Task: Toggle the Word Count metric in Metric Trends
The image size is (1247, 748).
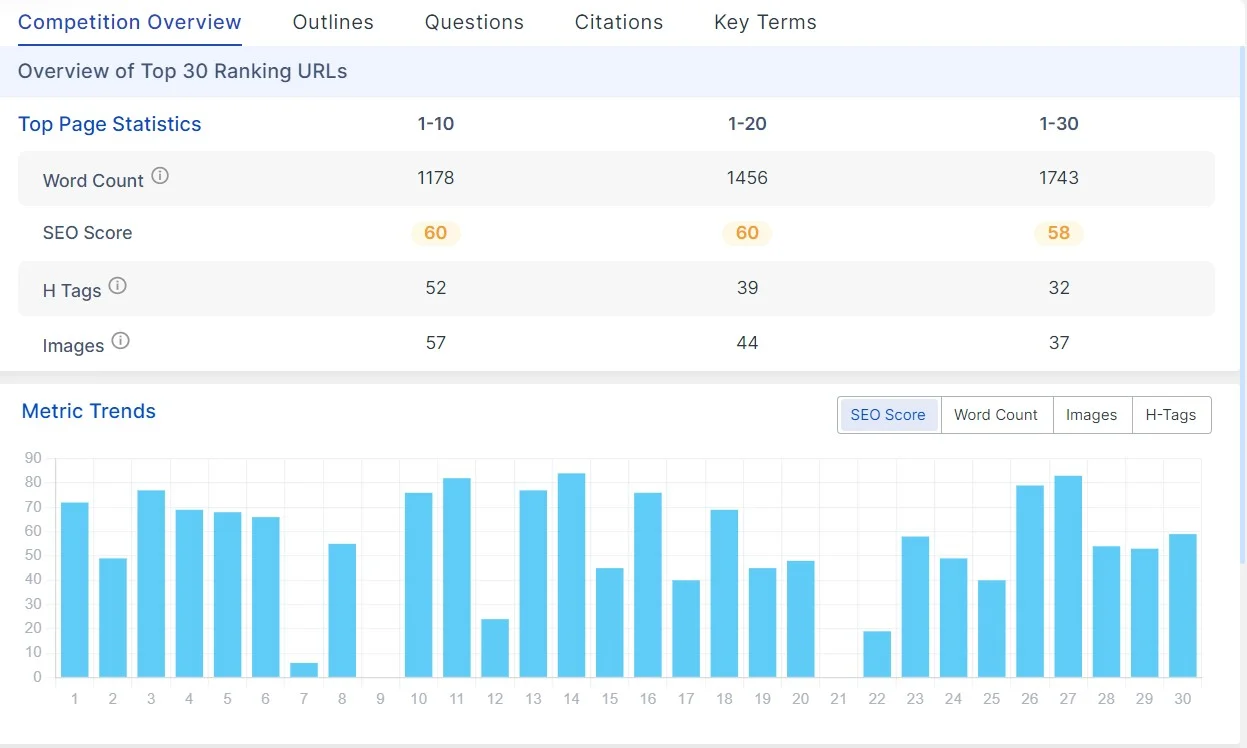Action: point(996,414)
